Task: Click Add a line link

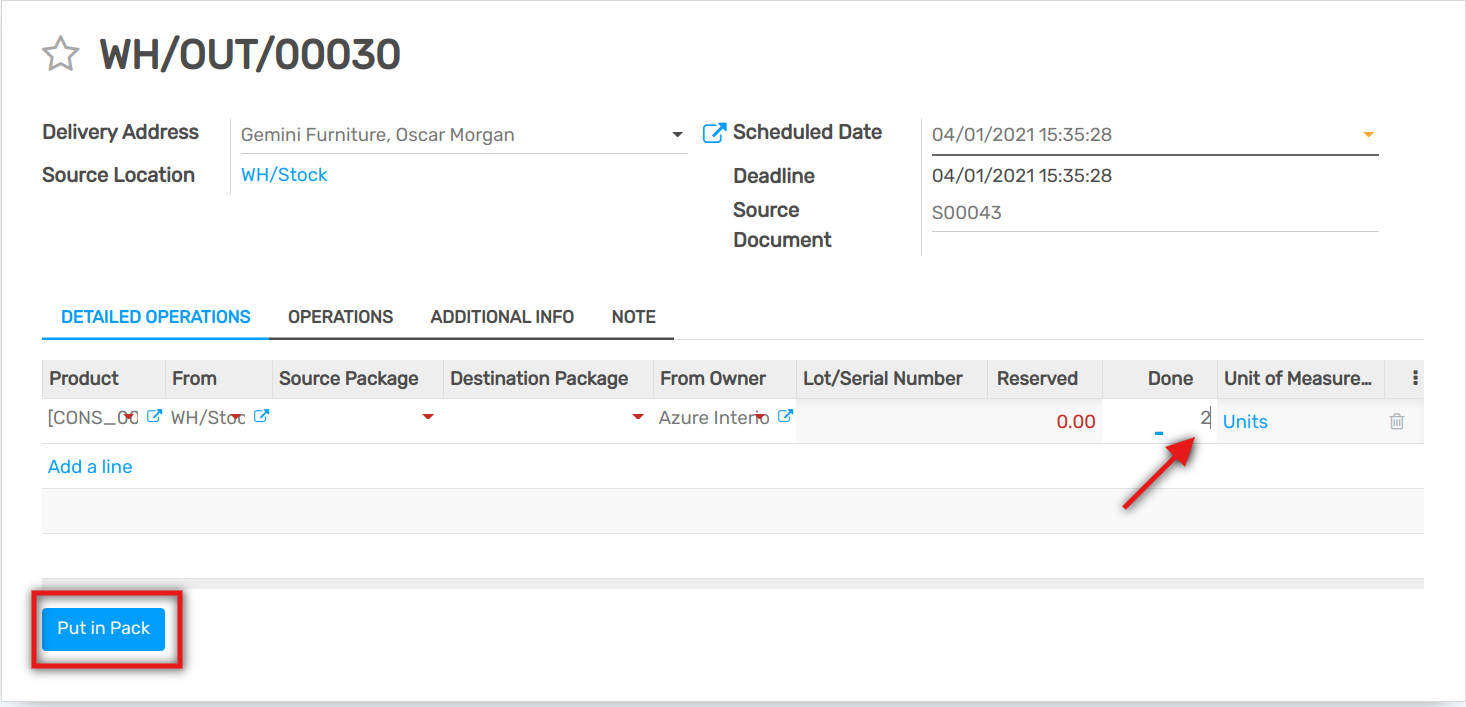Action: click(90, 467)
